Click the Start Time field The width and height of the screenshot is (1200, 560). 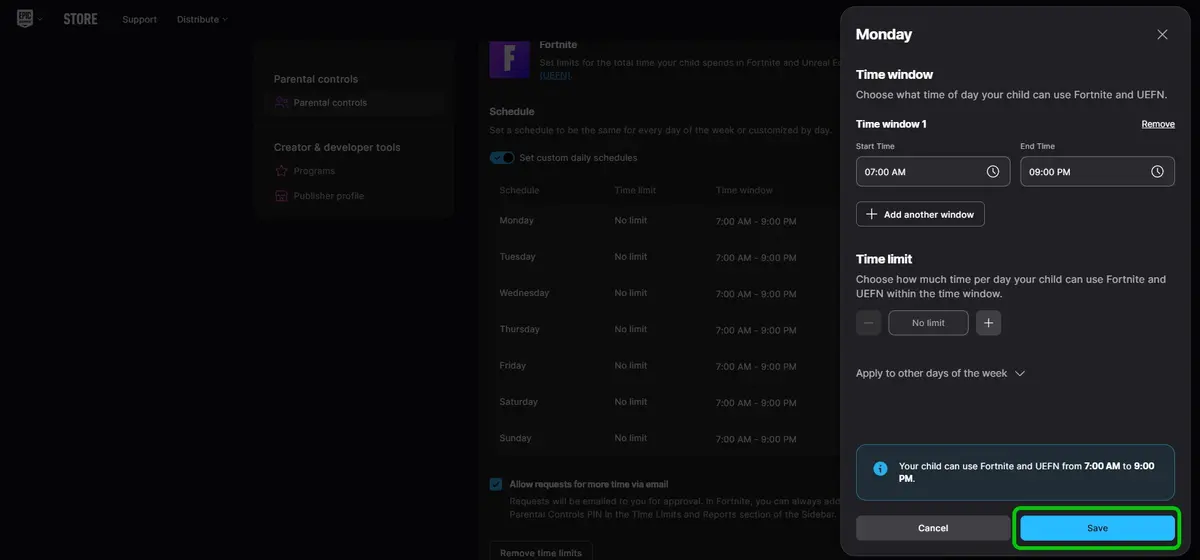pos(933,171)
